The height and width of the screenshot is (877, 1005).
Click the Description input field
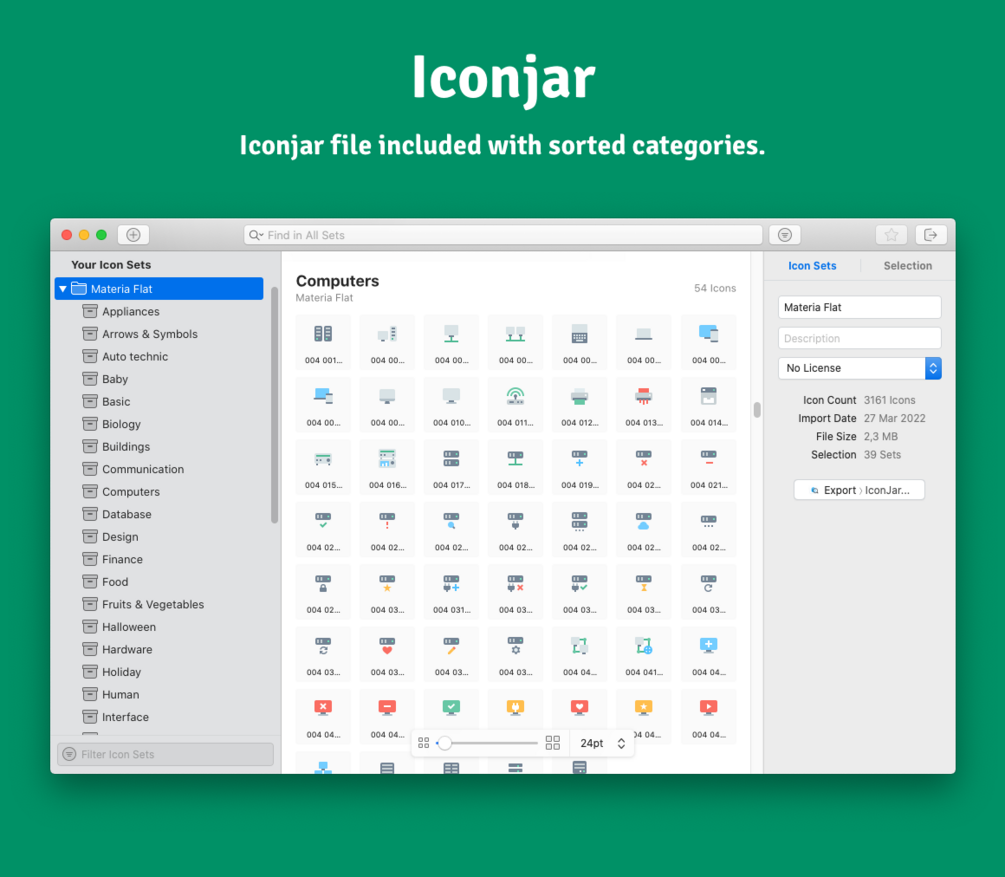(860, 338)
